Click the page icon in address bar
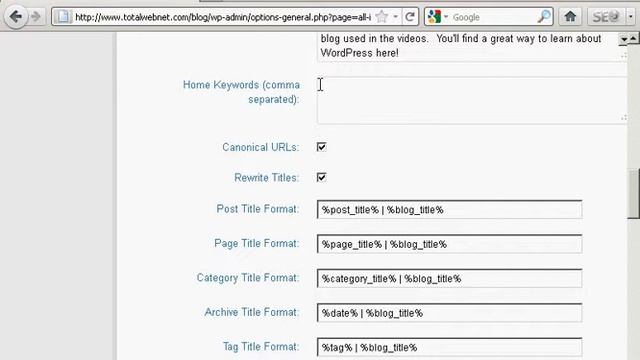Screen dimensions: 640x360 63,17
